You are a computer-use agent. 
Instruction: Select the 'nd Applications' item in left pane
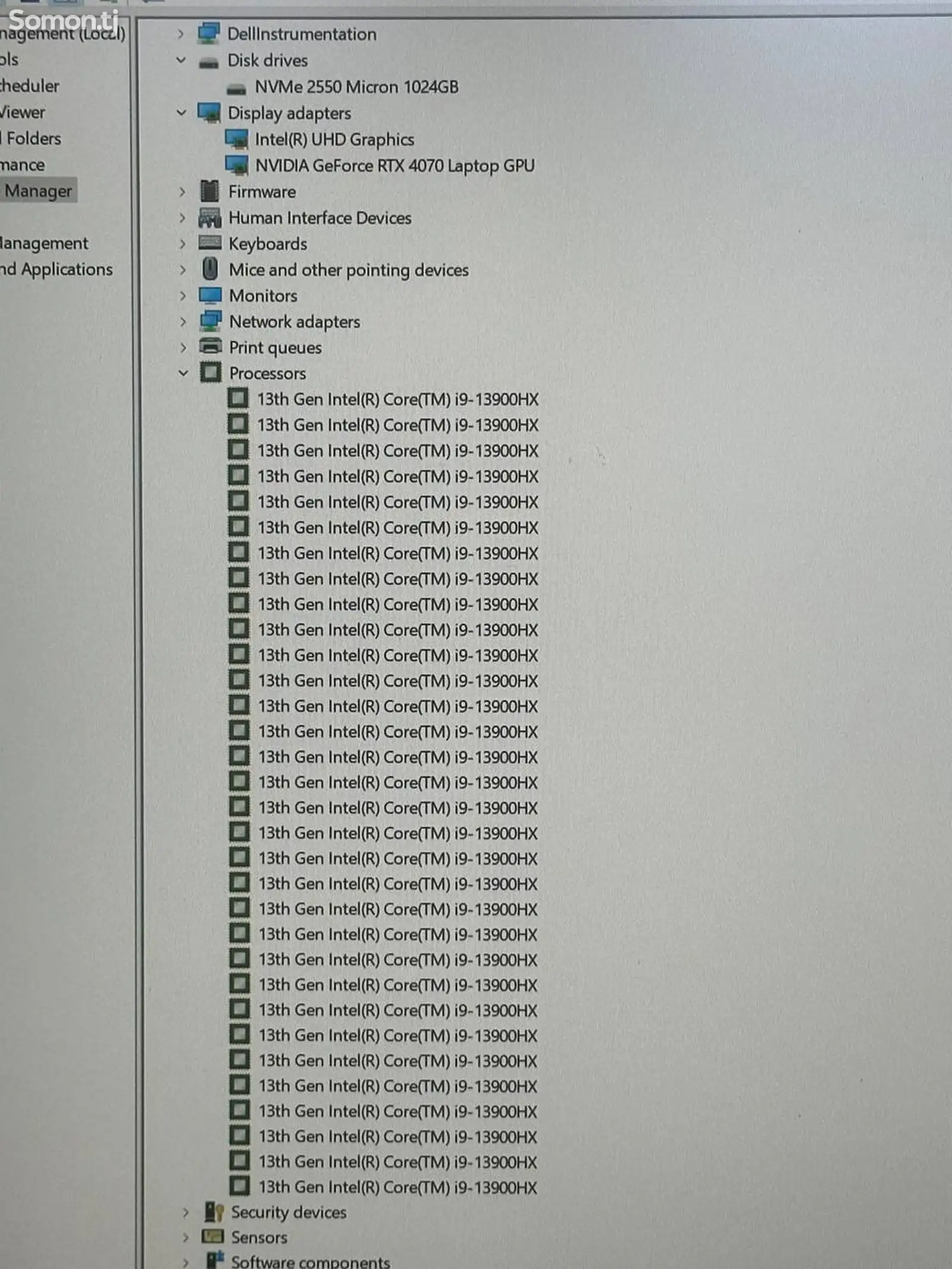(57, 270)
